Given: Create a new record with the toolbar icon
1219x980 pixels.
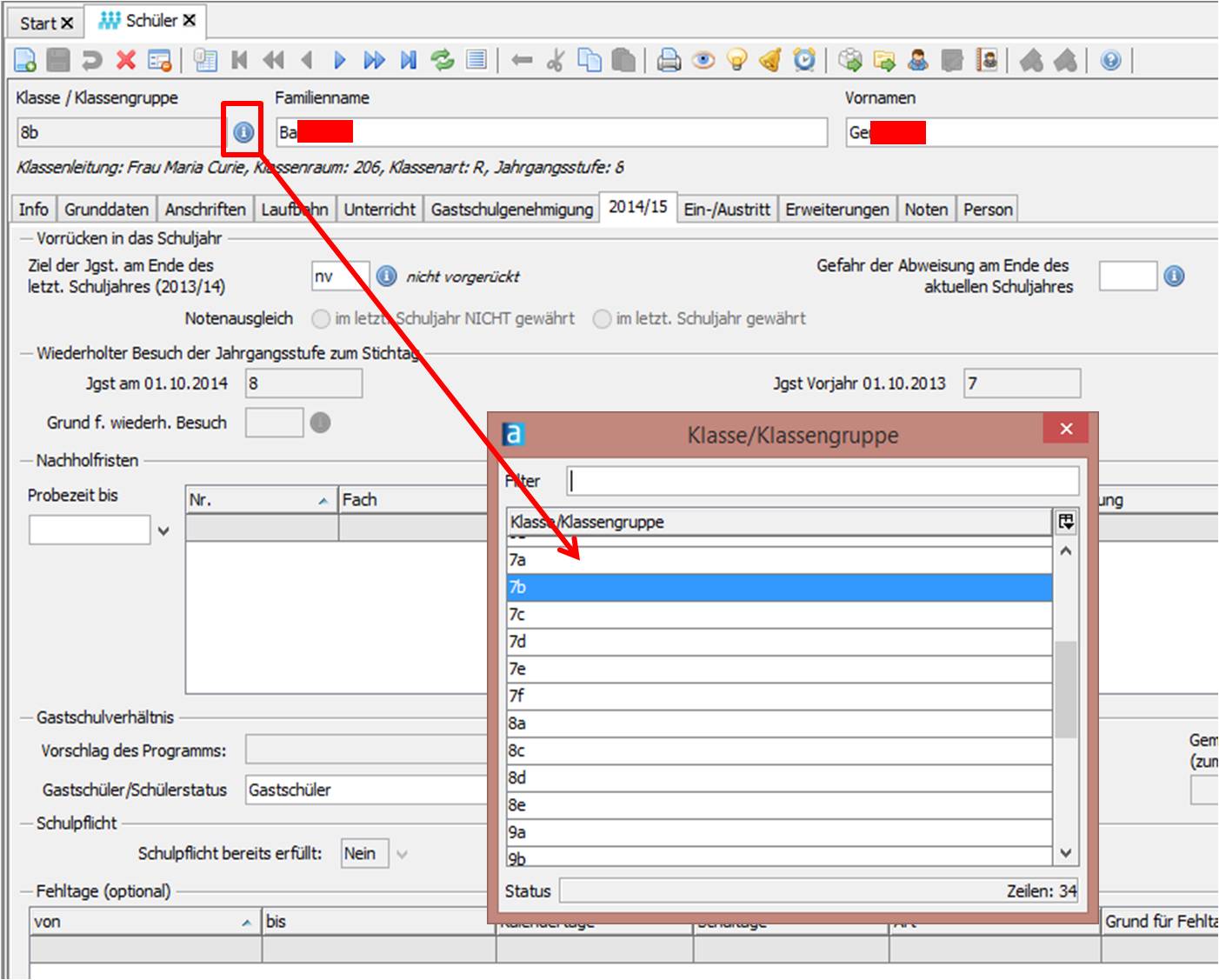Looking at the screenshot, I should point(25,60).
